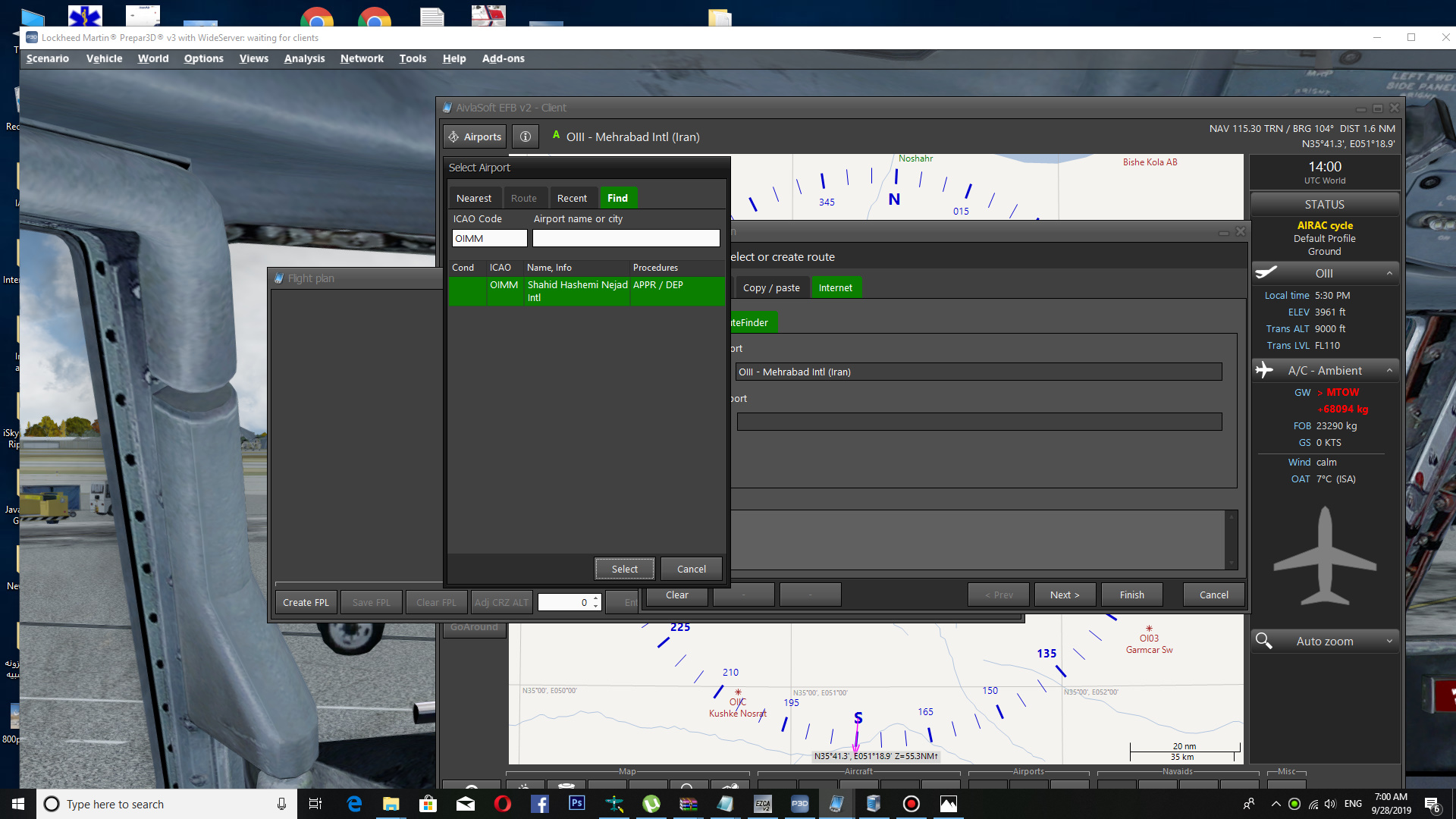Open Prepar3D from the taskbar P3D icon
This screenshot has width=1456, height=819.
pyautogui.click(x=800, y=804)
